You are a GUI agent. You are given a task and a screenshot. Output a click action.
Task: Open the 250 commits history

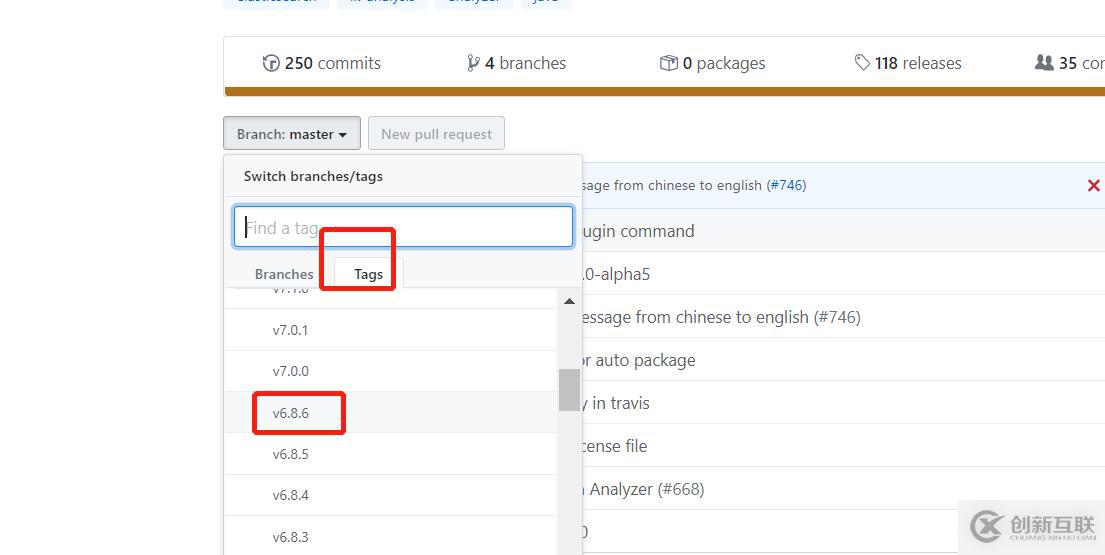pos(321,63)
